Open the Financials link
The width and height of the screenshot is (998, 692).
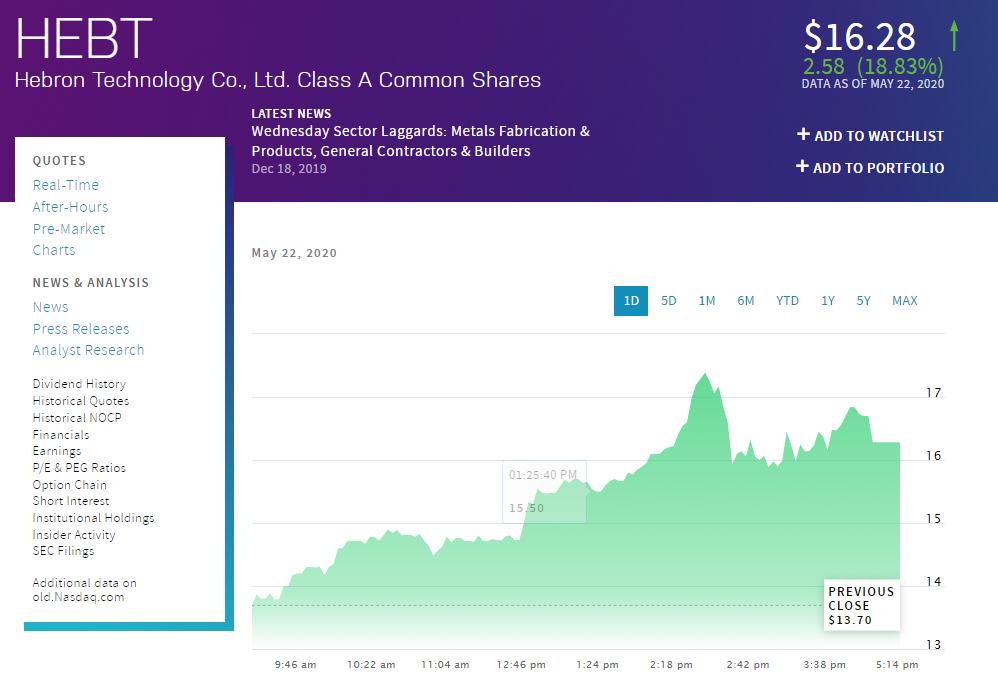coord(60,435)
